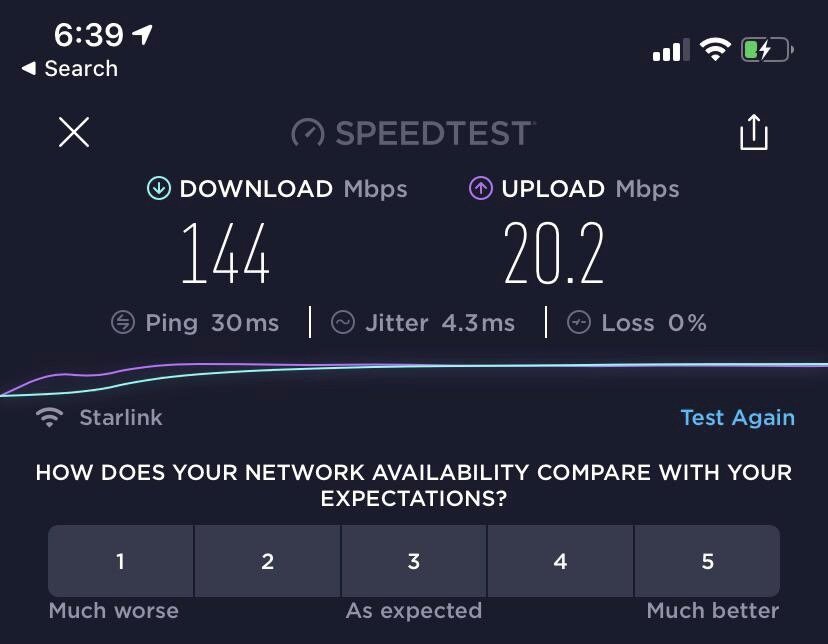Tap the Jitter wave icon

click(x=343, y=323)
